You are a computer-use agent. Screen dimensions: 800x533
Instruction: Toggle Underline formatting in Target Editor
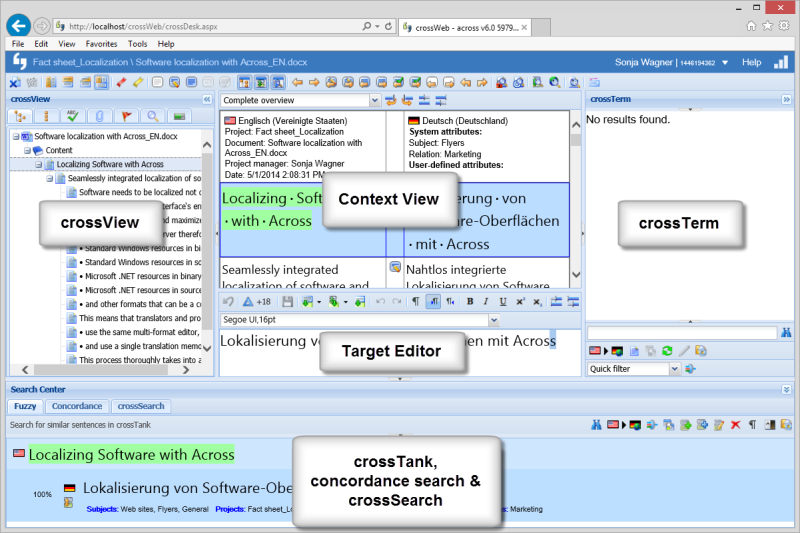coord(503,301)
